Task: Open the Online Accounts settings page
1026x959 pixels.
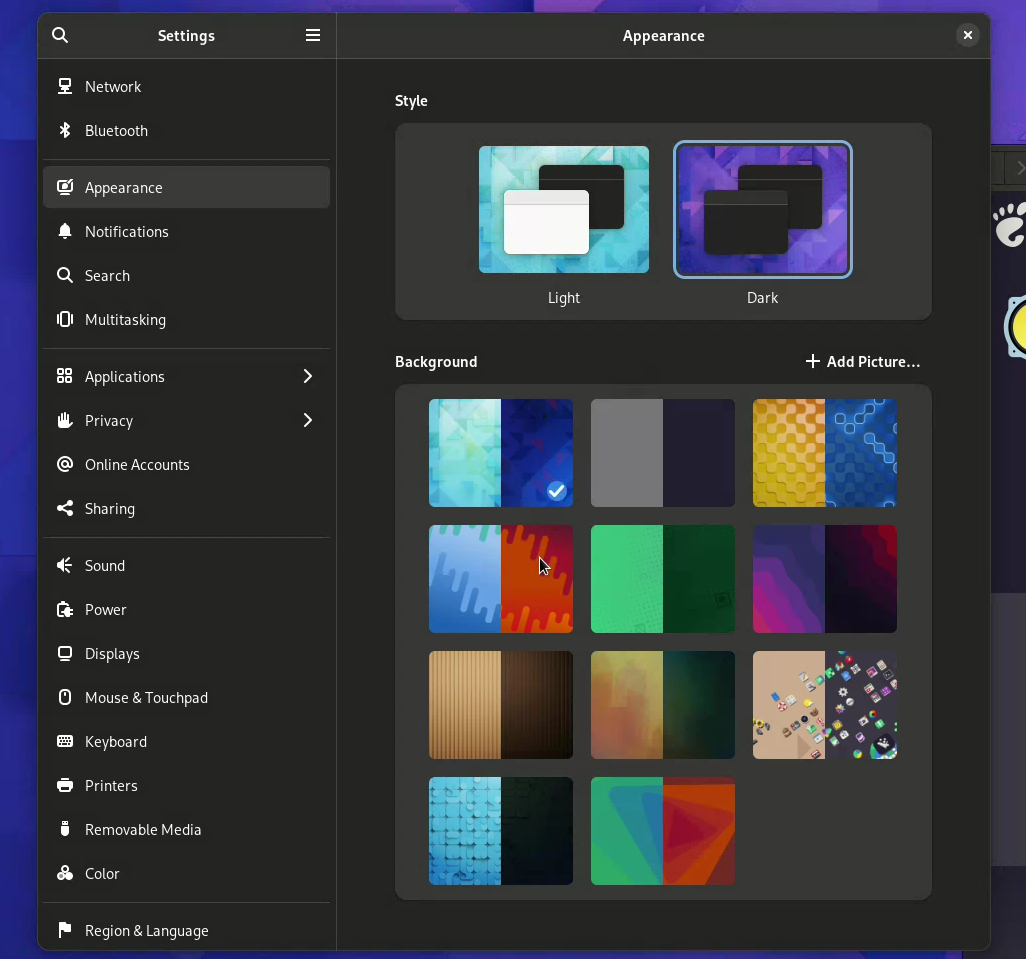Action: [136, 465]
